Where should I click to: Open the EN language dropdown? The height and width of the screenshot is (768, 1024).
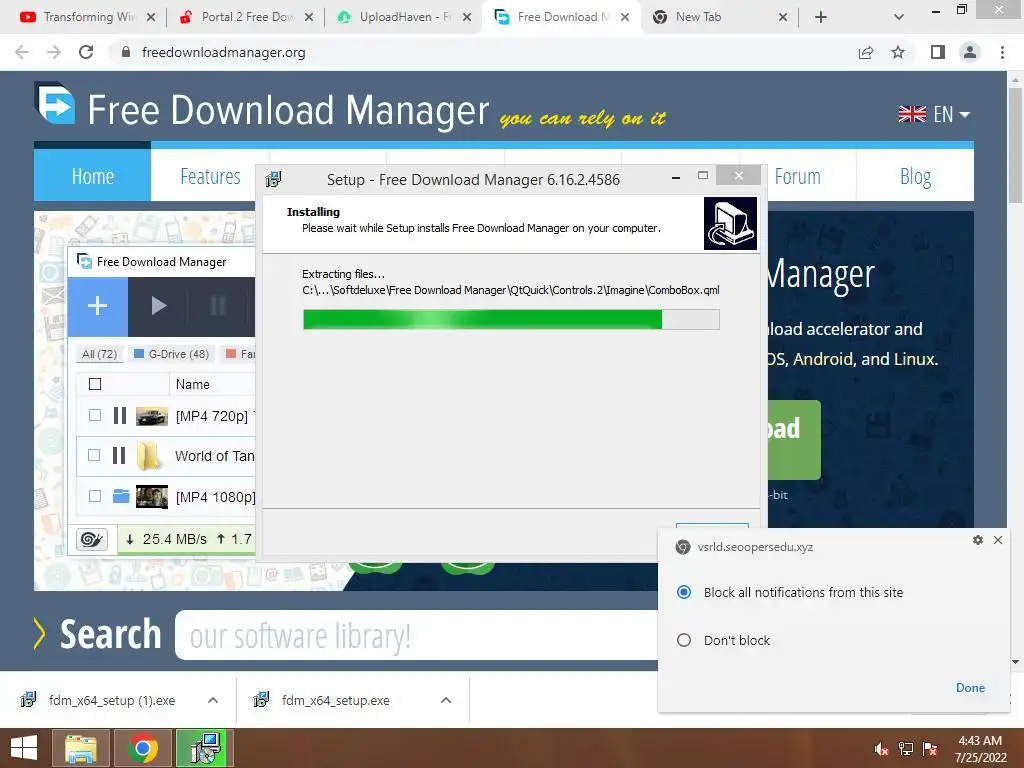[934, 114]
